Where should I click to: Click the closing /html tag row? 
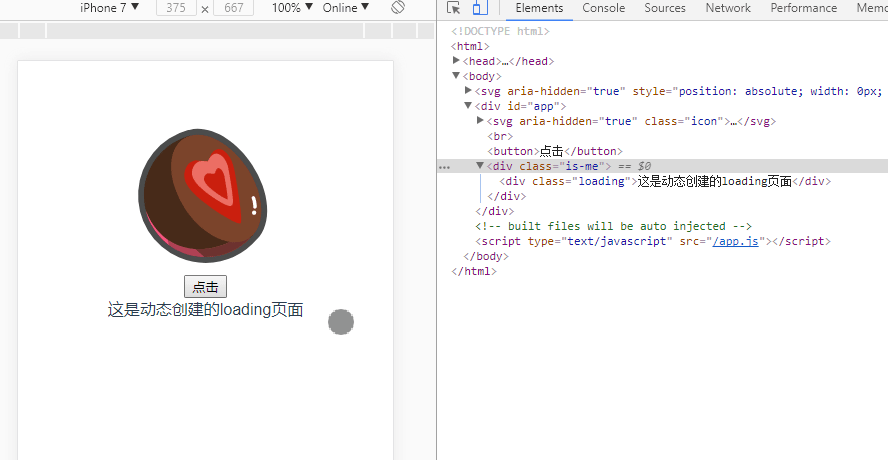pyautogui.click(x=474, y=271)
